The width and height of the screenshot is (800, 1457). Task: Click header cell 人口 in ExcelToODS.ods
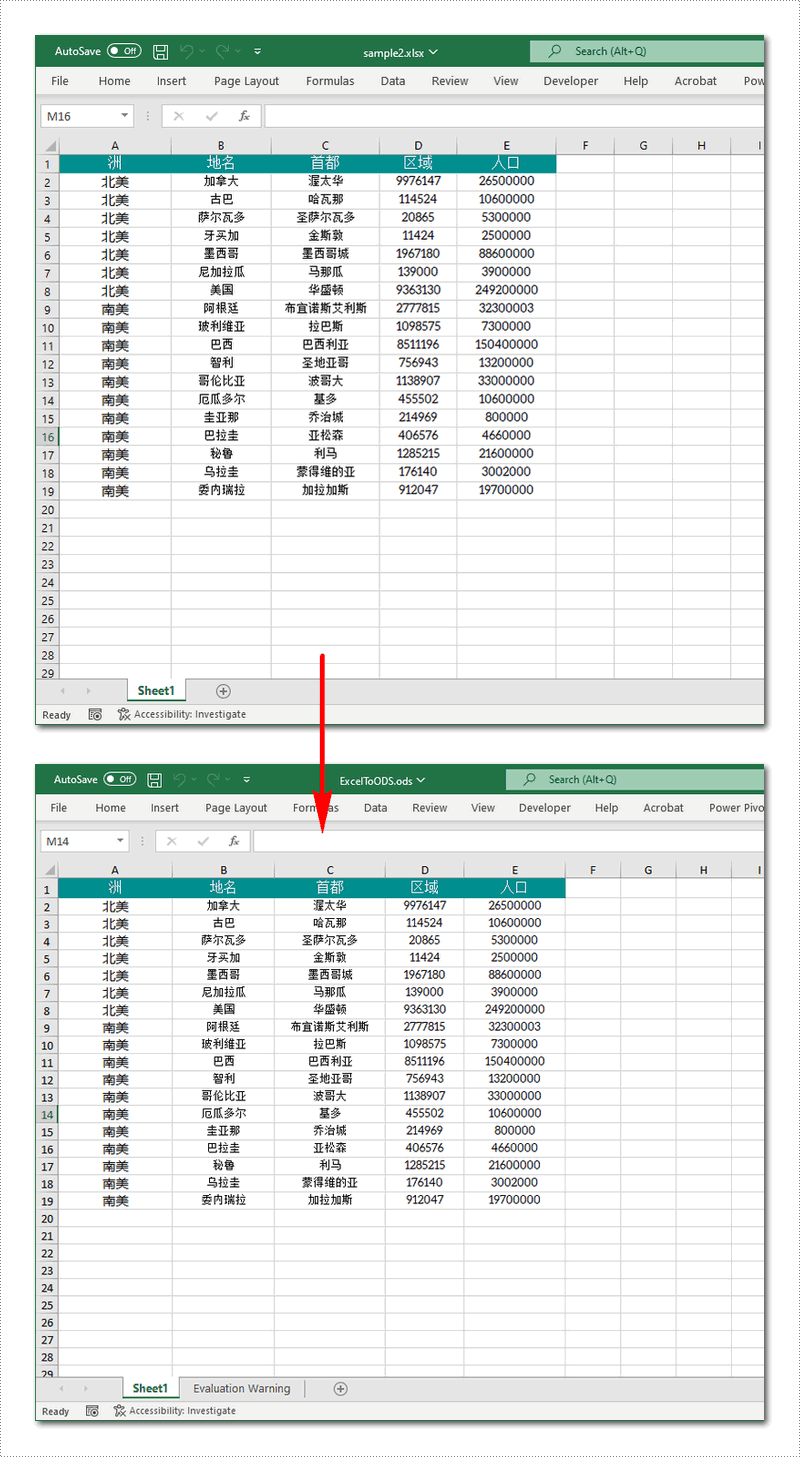coord(514,887)
